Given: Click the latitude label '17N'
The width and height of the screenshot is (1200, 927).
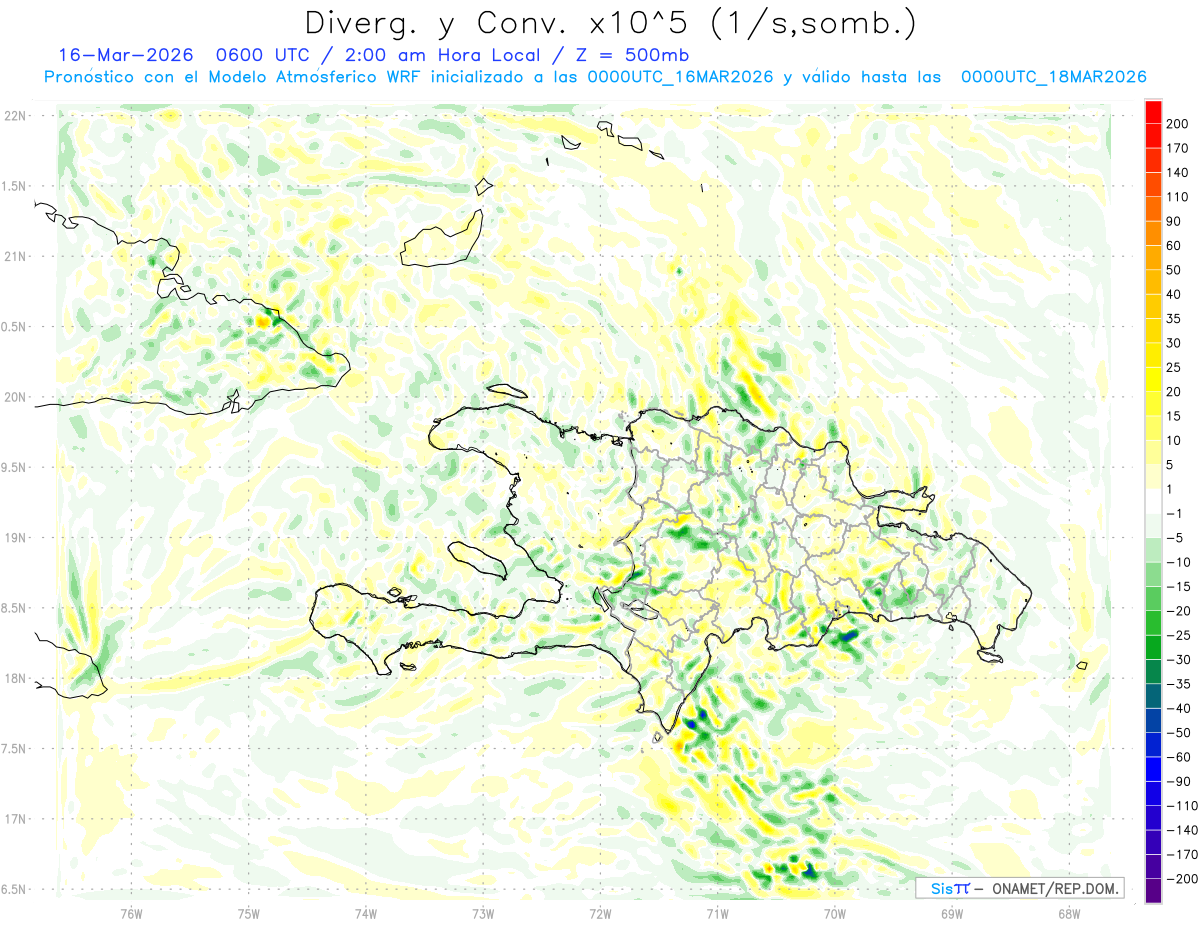Looking at the screenshot, I should (x=14, y=819).
